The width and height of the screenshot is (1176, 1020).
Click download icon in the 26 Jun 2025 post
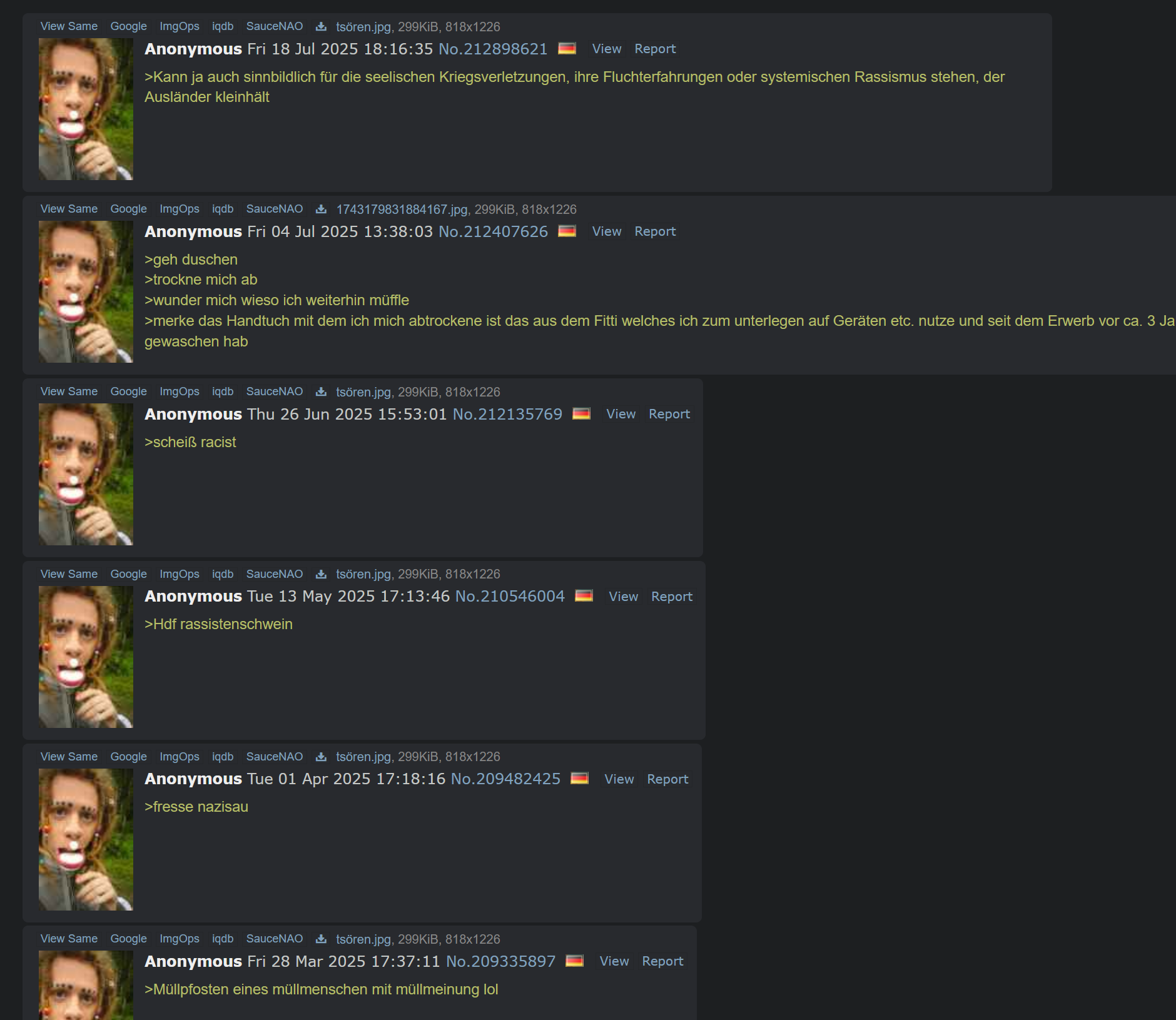click(321, 391)
